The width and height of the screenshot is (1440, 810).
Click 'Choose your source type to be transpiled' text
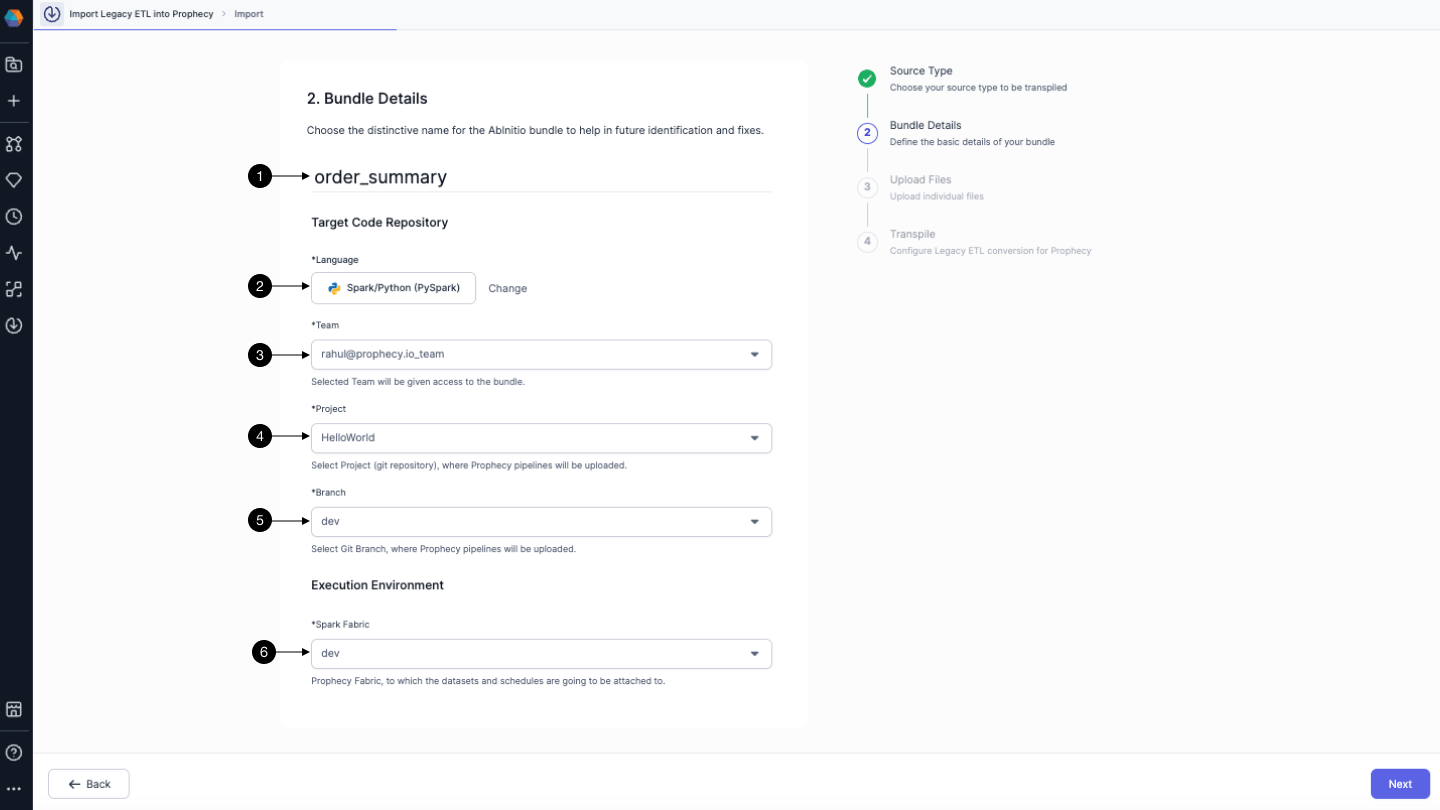(978, 88)
